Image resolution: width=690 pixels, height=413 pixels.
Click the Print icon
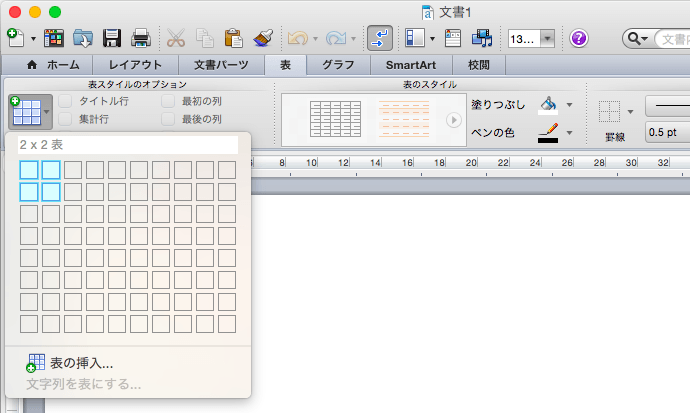141,38
